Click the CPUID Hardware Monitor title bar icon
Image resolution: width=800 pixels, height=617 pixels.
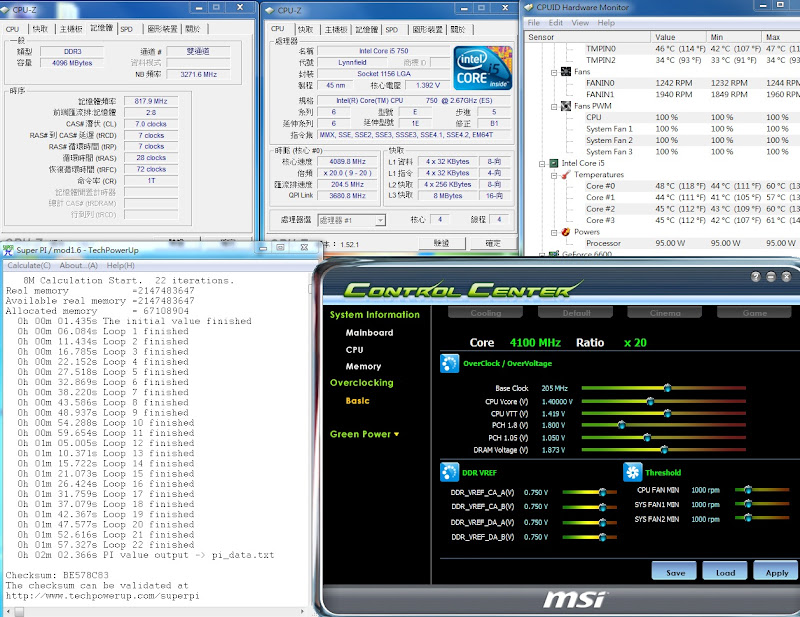click(x=529, y=7)
